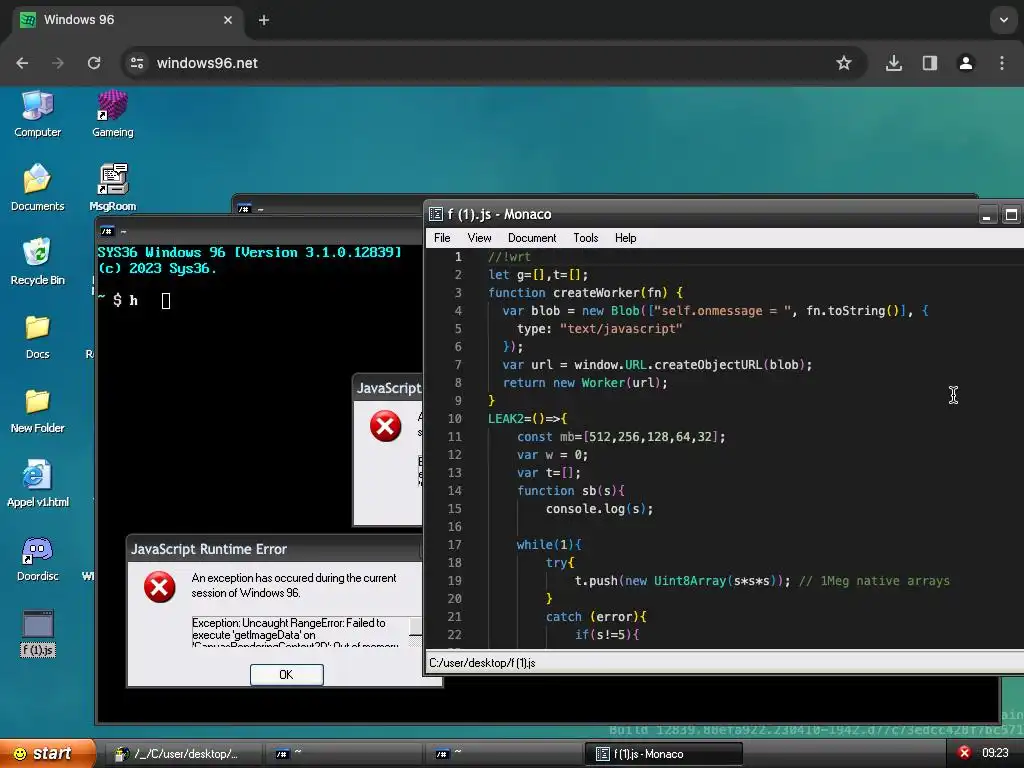Image resolution: width=1024 pixels, height=768 pixels.
Task: Open the Document menu in Monaco
Action: [x=532, y=238]
